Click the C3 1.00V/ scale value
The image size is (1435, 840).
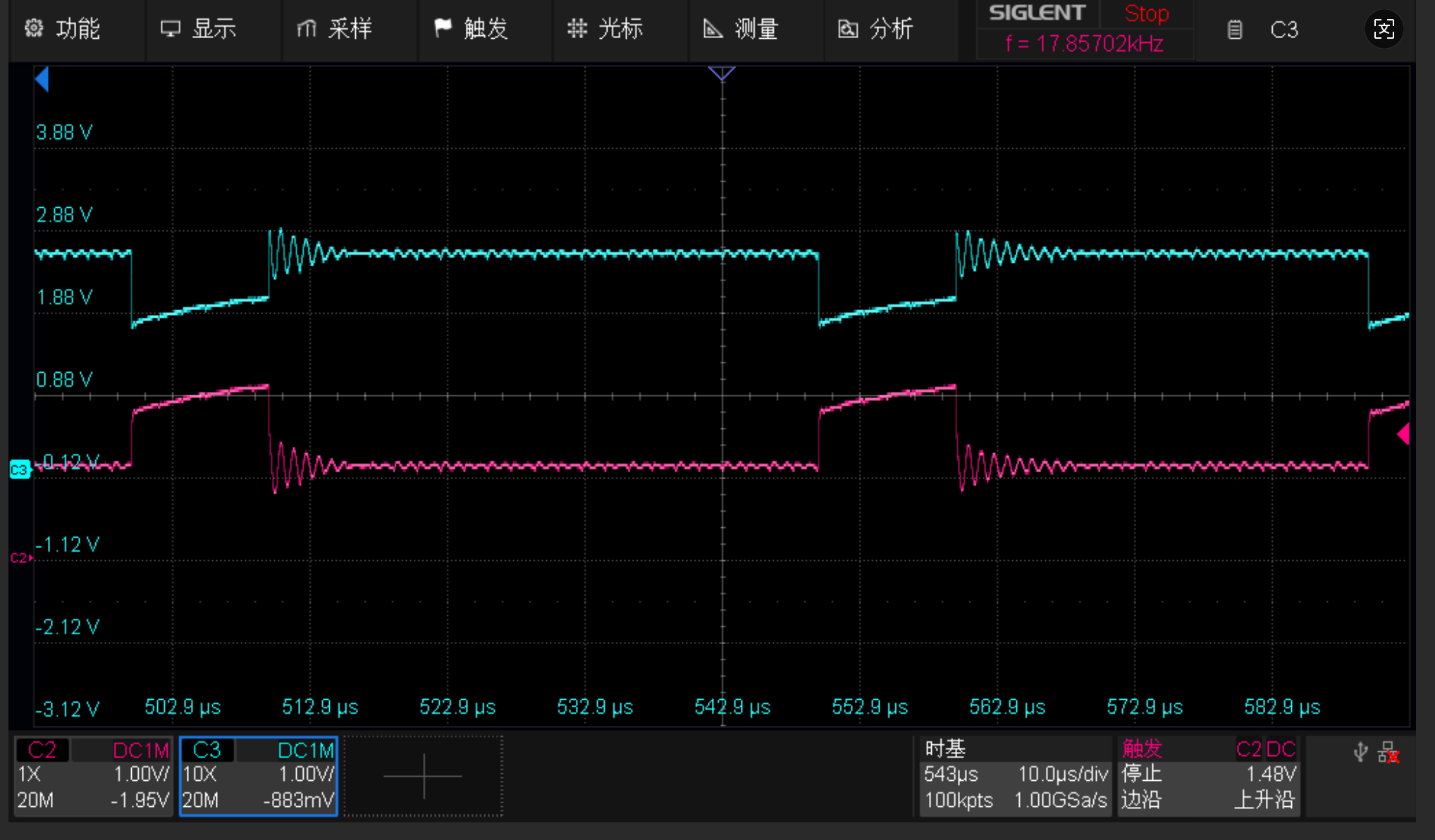tap(306, 774)
